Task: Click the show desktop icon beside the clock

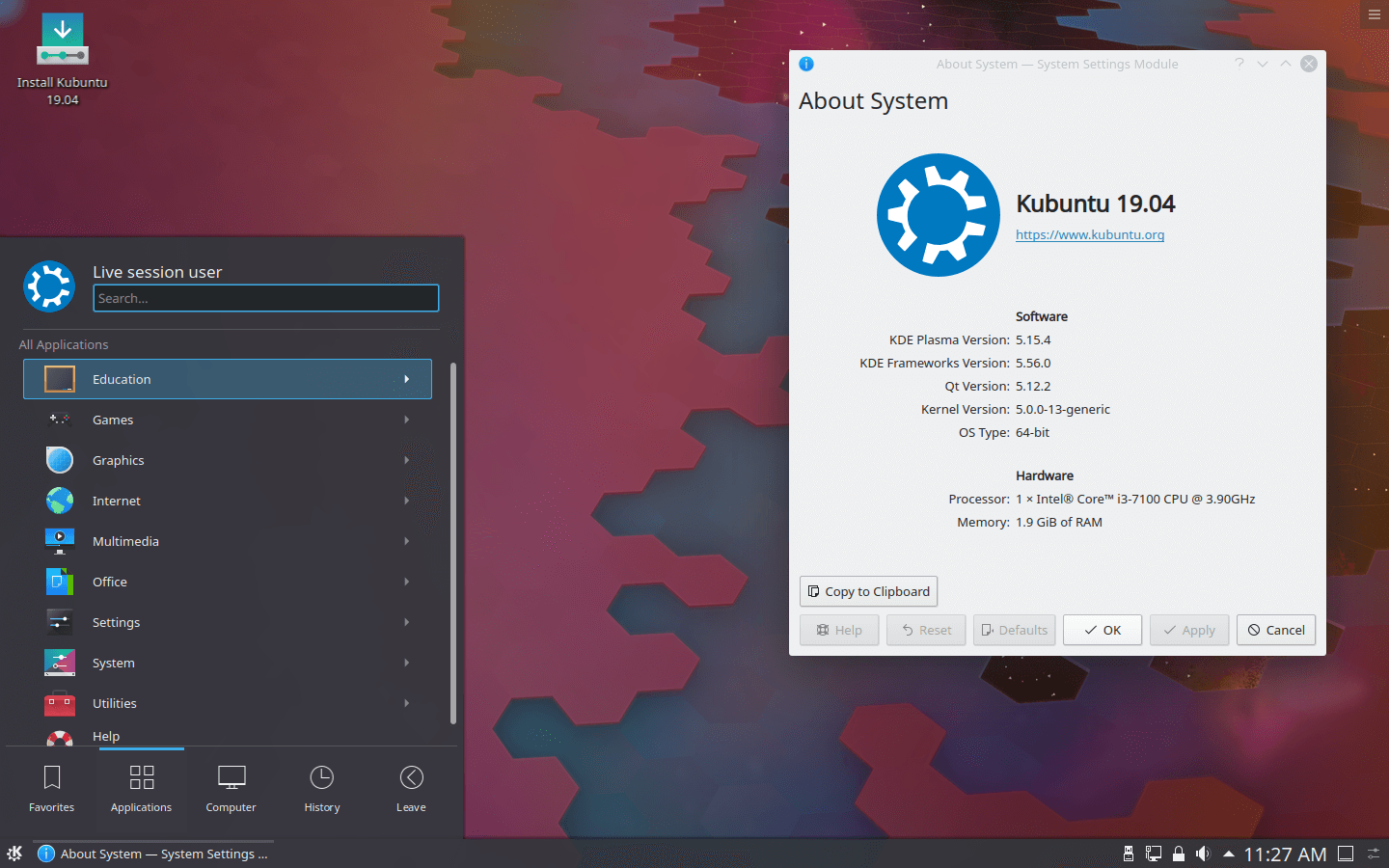Action: (1346, 854)
